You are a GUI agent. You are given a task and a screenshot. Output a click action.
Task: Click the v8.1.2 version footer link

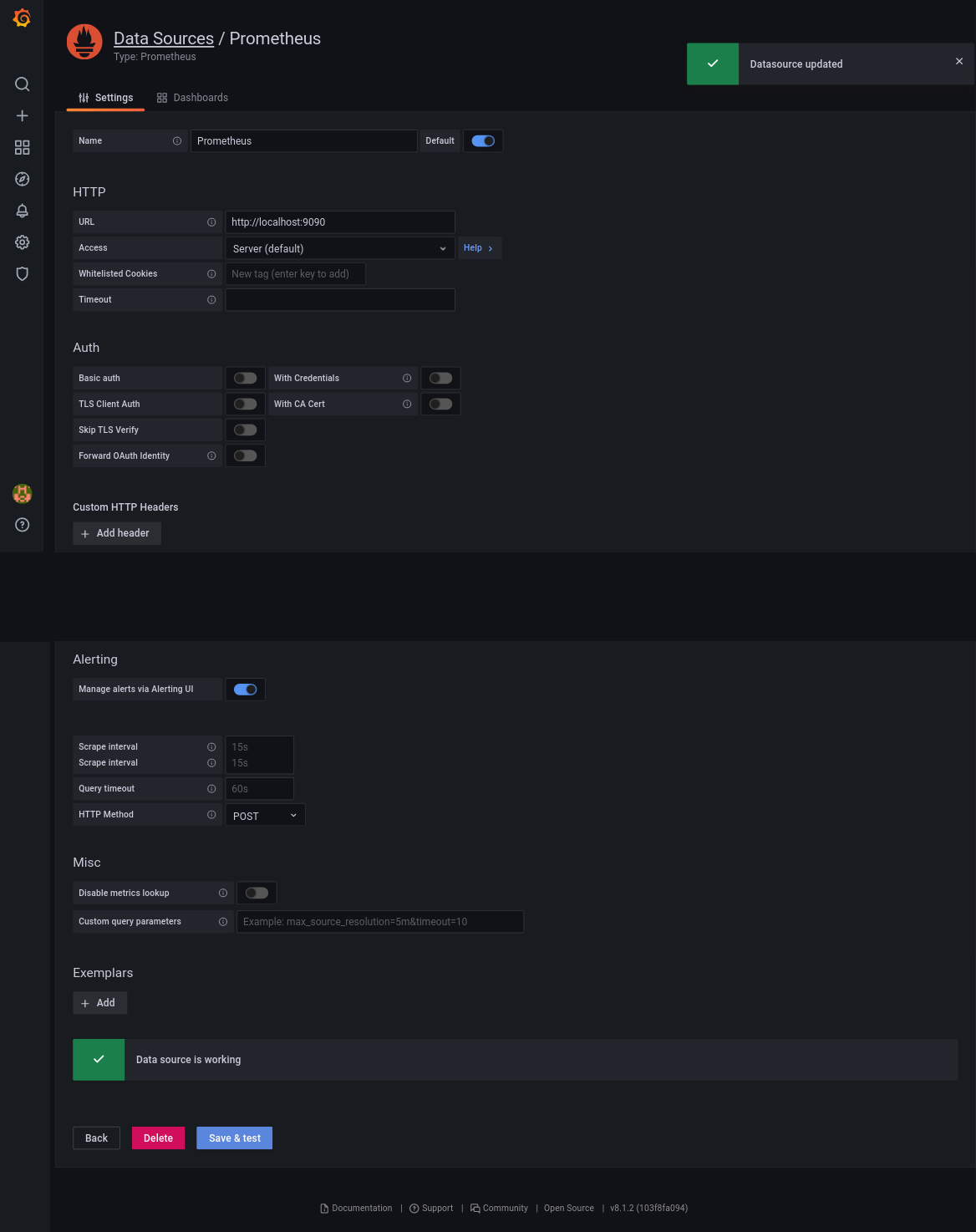point(648,1209)
